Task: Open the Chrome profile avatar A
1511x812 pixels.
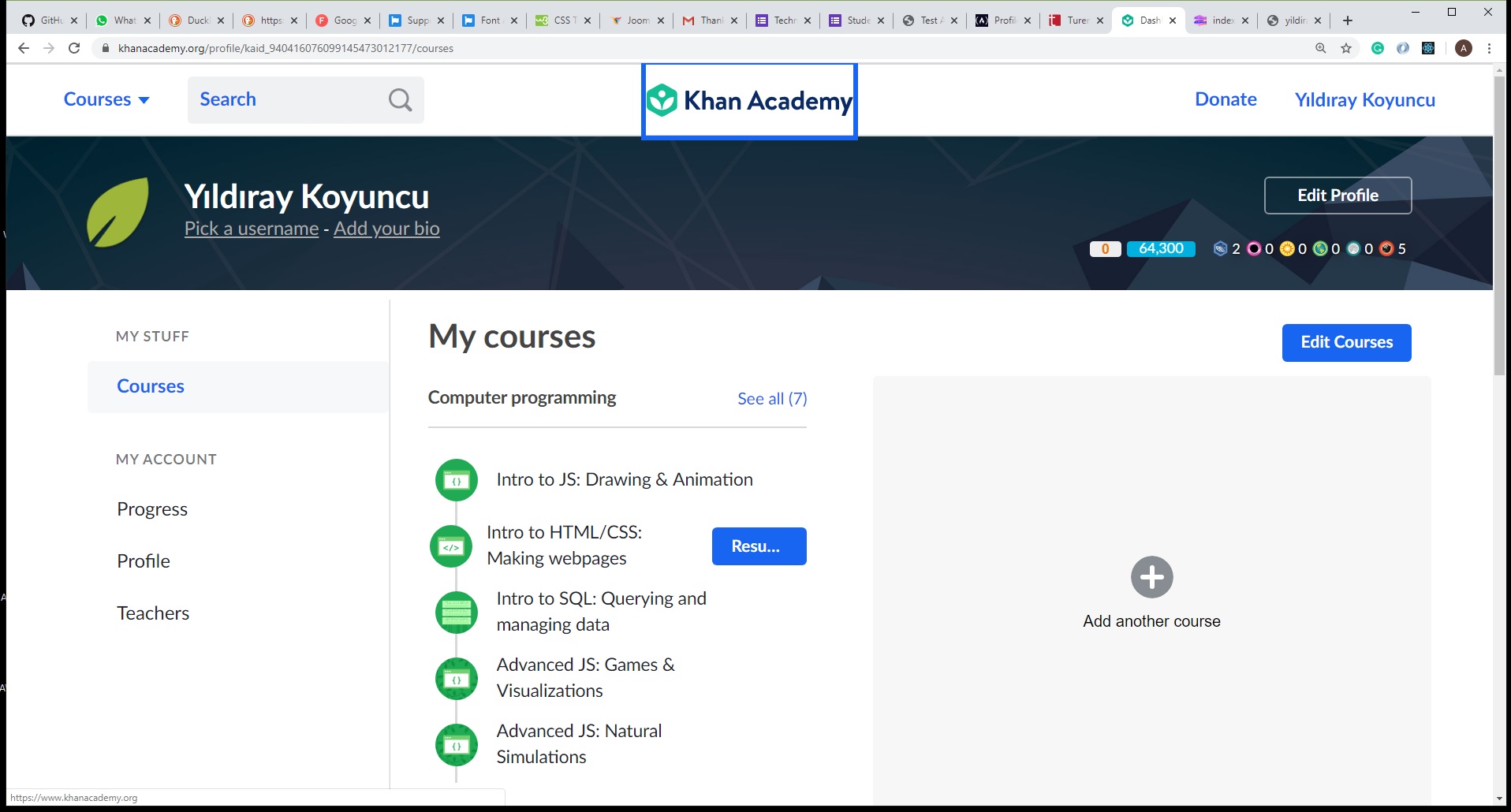Action: click(1464, 48)
